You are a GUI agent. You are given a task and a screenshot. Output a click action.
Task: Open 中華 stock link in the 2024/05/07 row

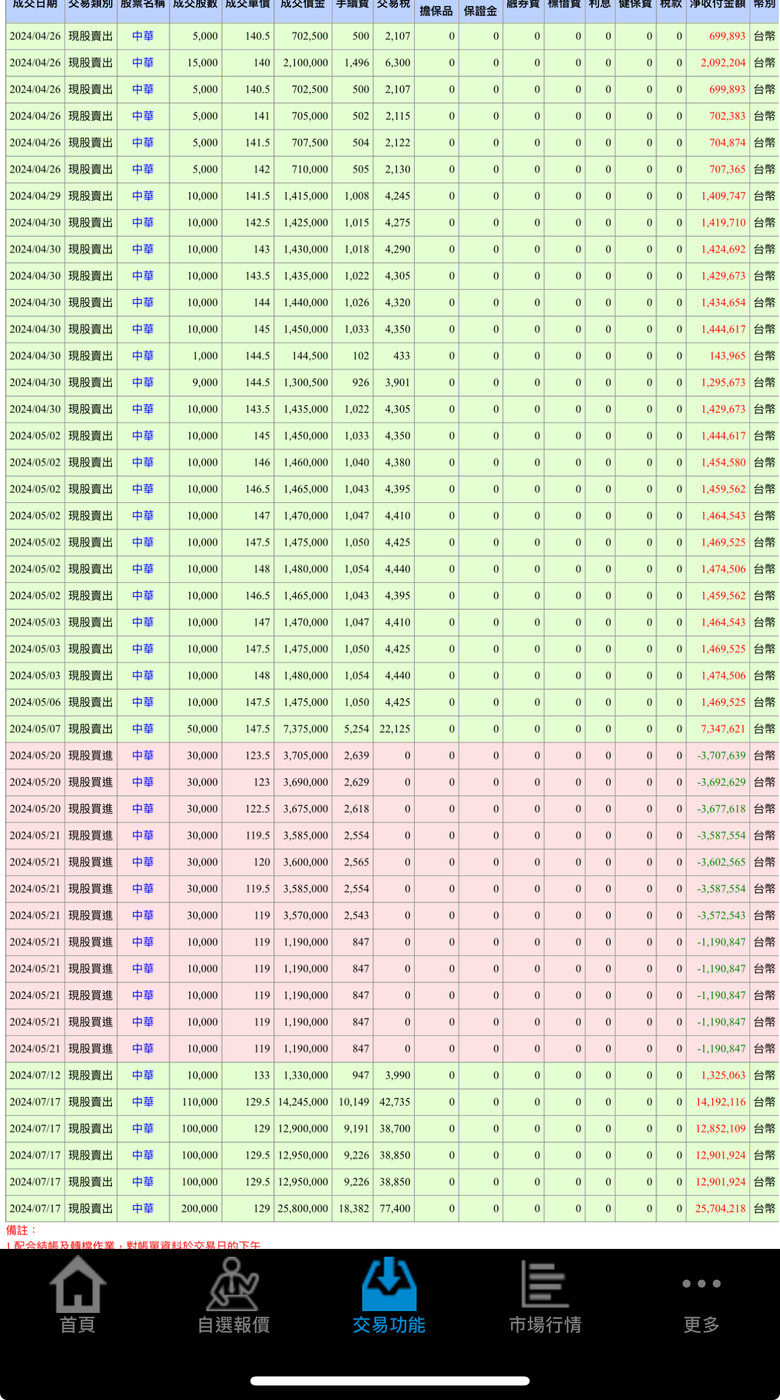pos(143,729)
